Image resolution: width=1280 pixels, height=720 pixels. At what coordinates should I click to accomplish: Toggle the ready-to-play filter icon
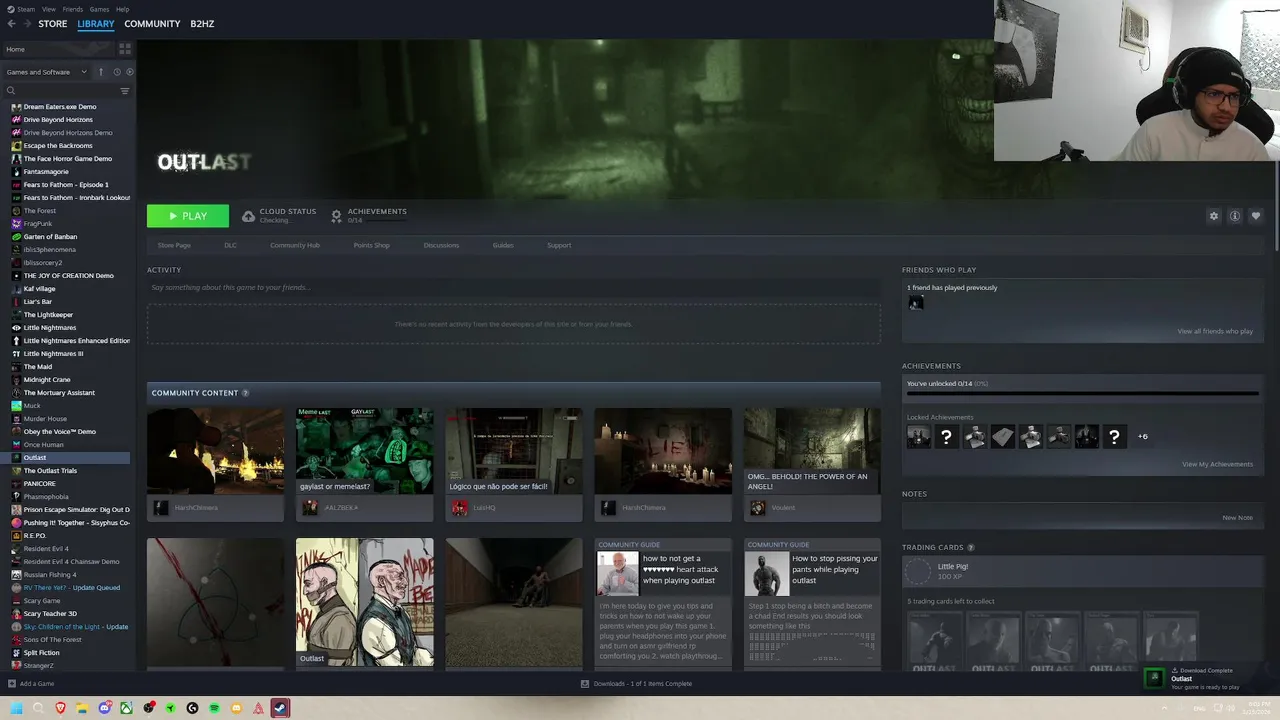coord(128,72)
